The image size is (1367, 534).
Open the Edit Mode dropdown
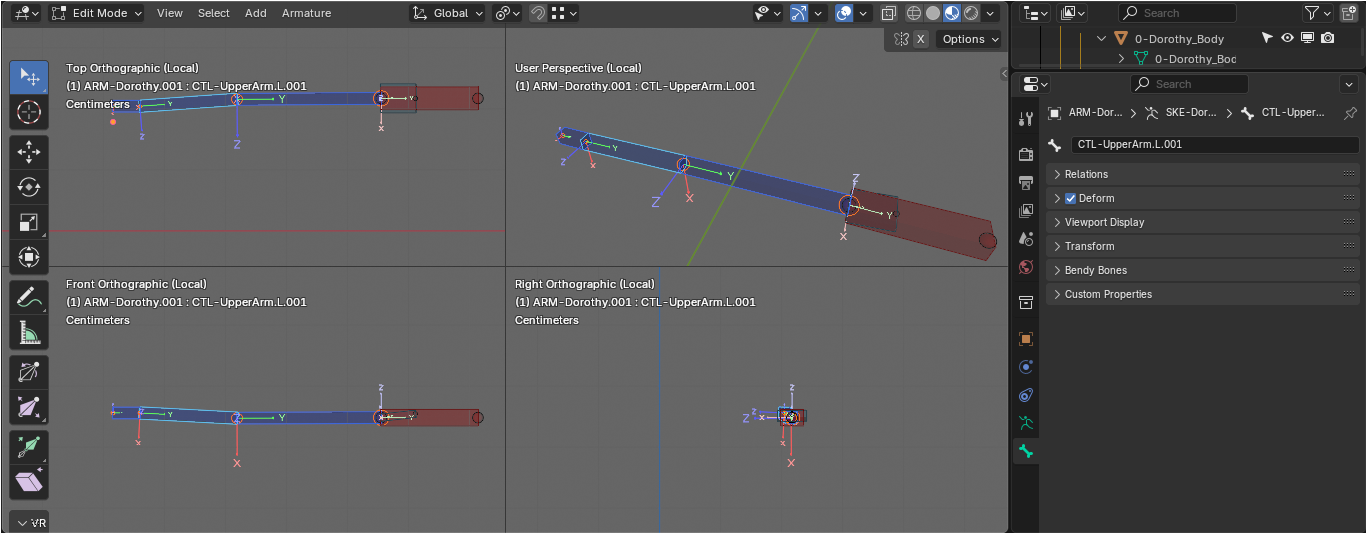[97, 13]
